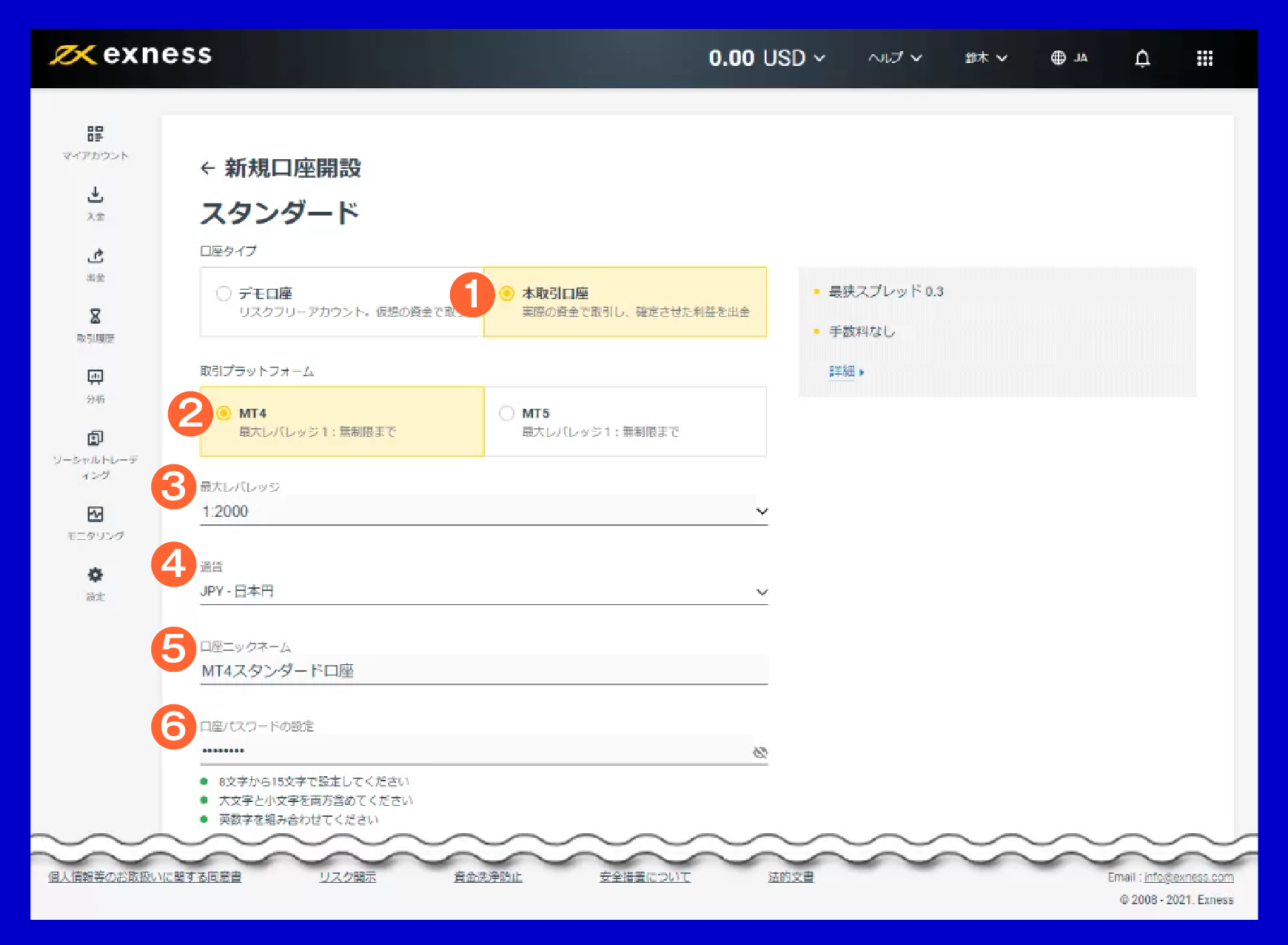Open the personal information consent footer link

[145, 877]
